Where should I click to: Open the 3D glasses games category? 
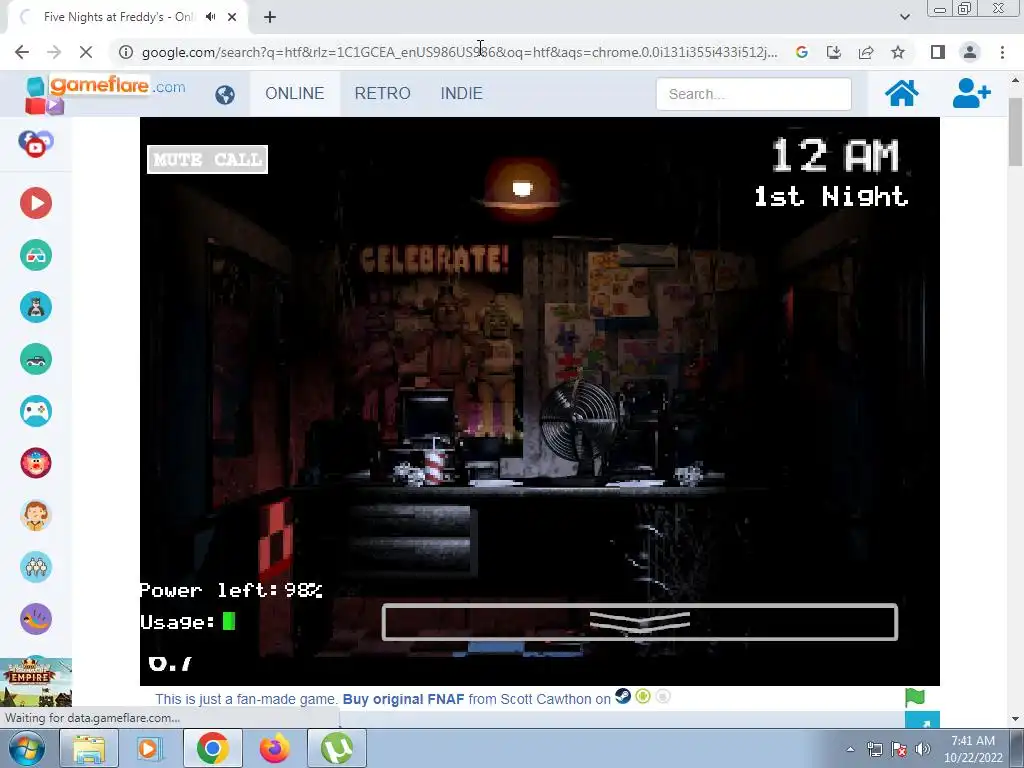tap(36, 255)
